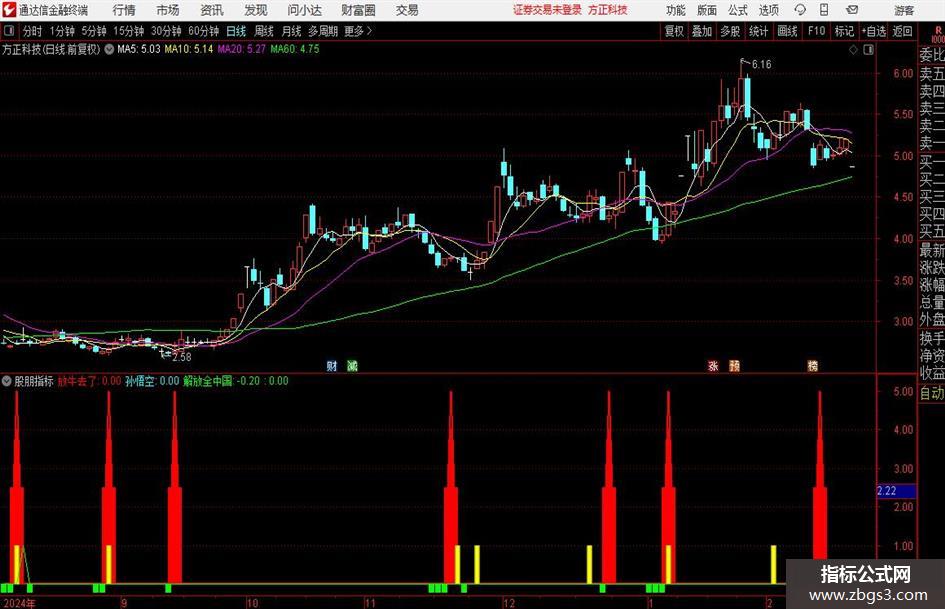Viewport: 945px width, 609px height.
Task: Switch to 30分钟 period tab
Action: click(x=166, y=31)
